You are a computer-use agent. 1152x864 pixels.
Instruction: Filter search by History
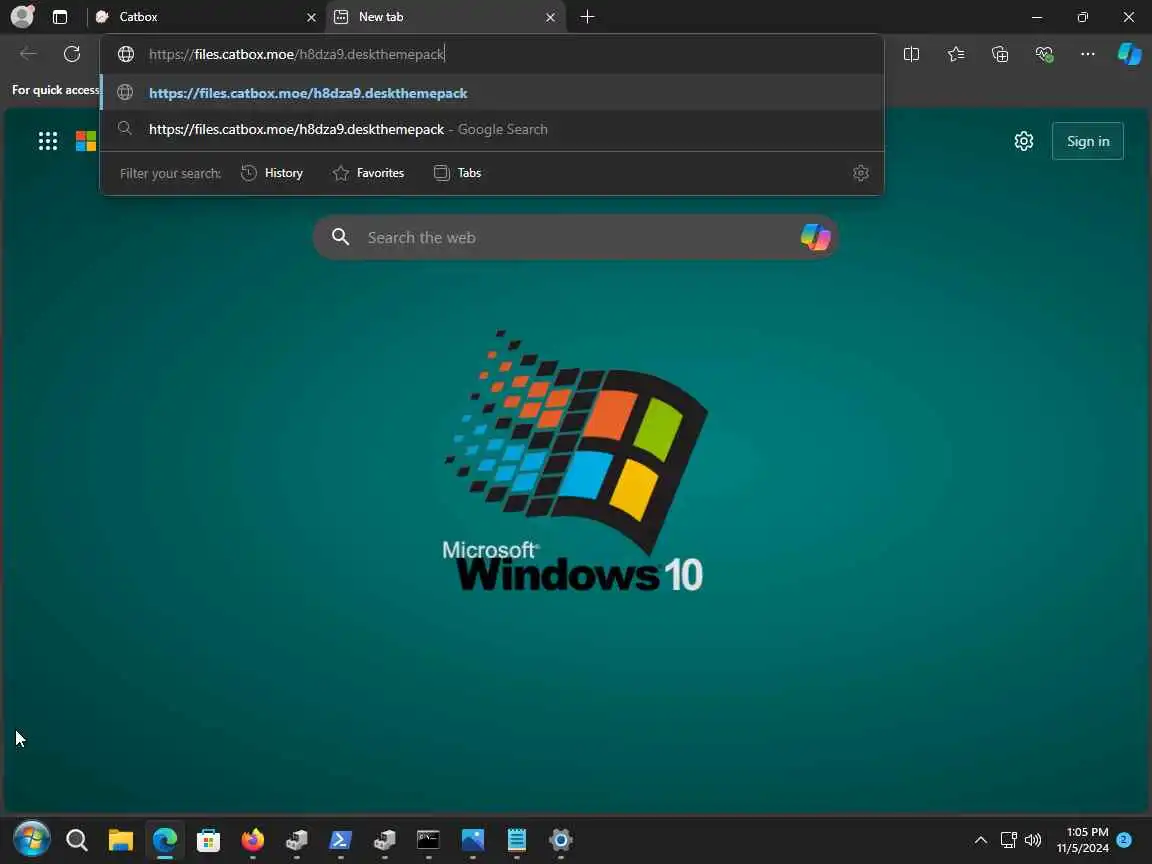272,173
